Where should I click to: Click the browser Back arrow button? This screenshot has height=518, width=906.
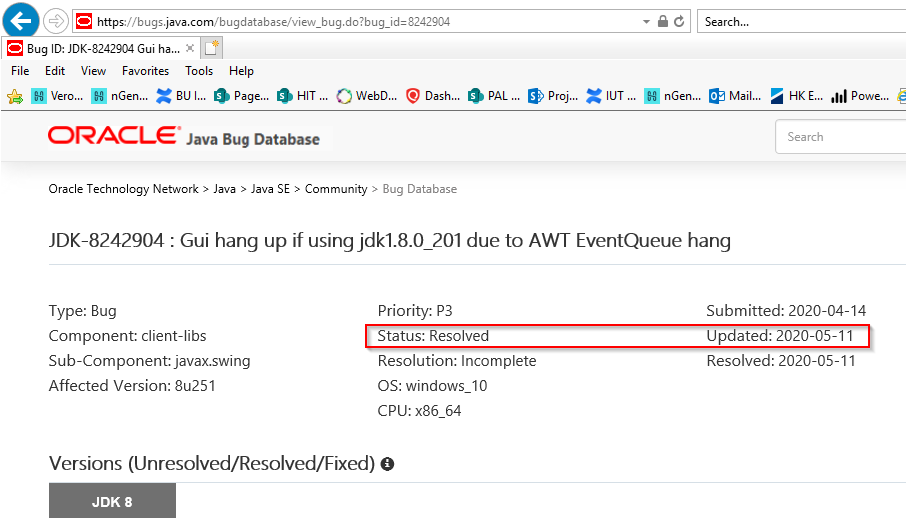tap(23, 20)
